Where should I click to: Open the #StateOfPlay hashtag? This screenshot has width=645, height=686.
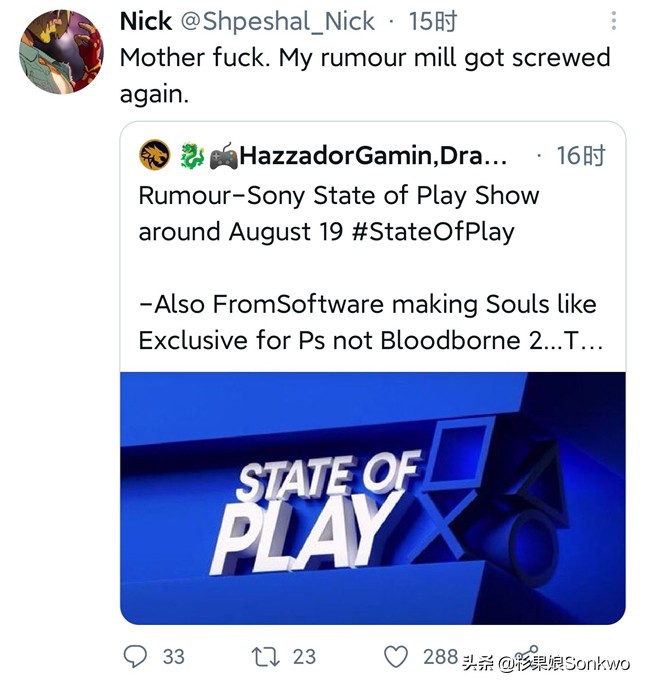[432, 232]
